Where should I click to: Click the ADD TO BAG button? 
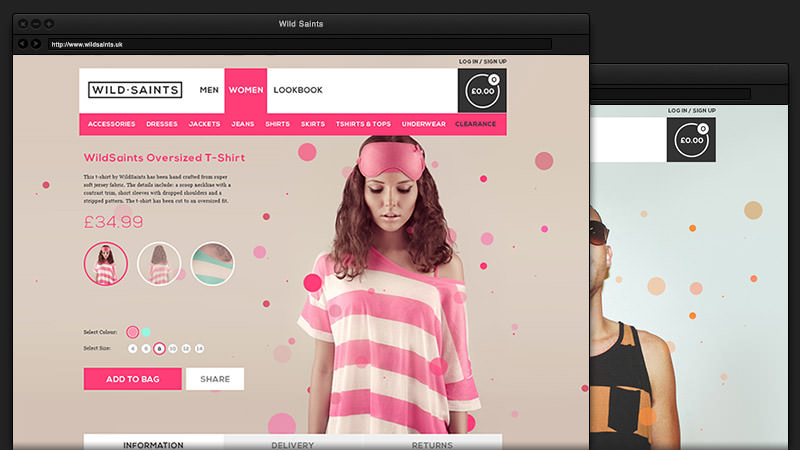(x=133, y=379)
